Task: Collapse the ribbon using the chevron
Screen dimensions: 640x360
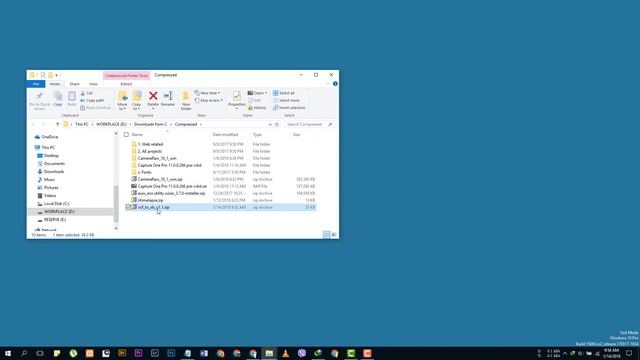Action: coord(327,84)
